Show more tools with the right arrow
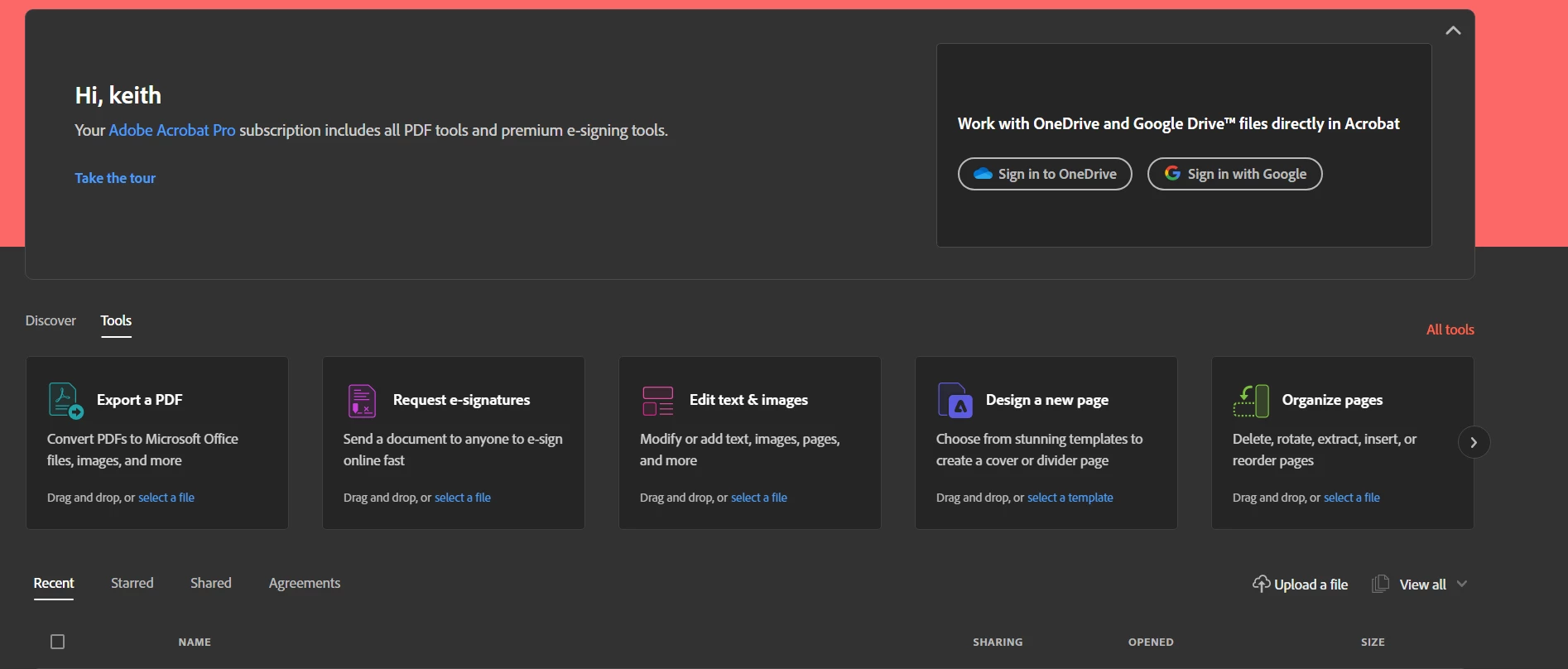Image resolution: width=1568 pixels, height=669 pixels. click(1474, 442)
